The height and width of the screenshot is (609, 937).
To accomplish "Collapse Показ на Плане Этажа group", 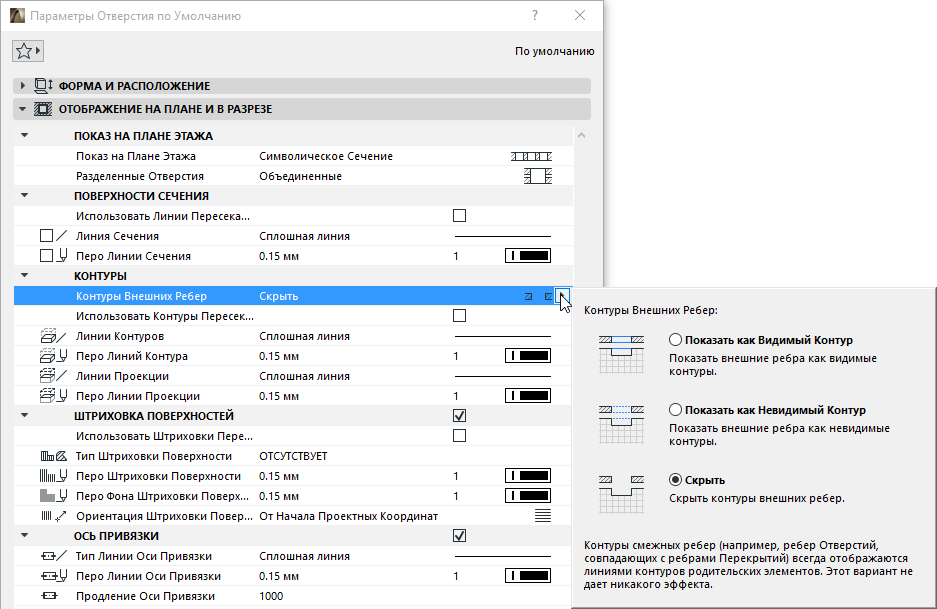I will (x=25, y=136).
